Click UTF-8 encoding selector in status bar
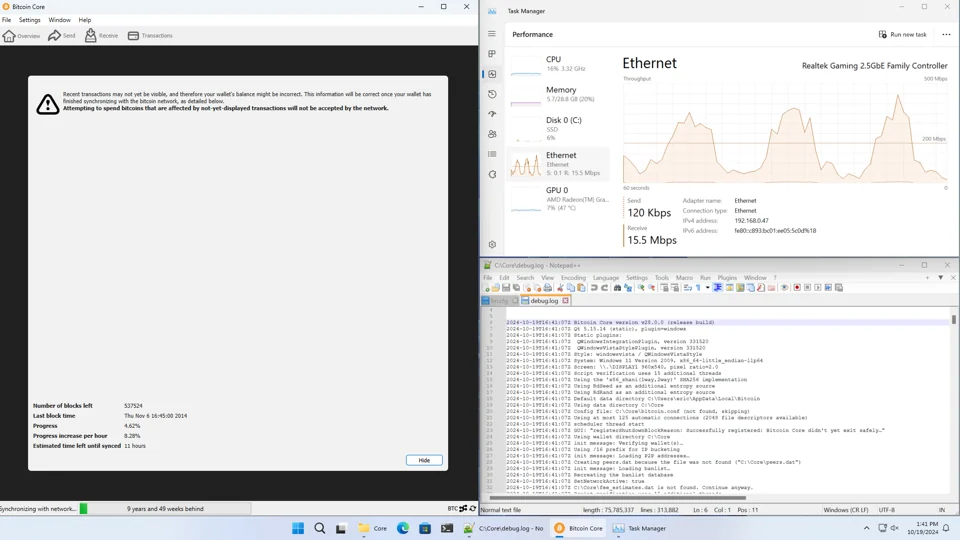This screenshot has height=540, width=960. tap(887, 509)
